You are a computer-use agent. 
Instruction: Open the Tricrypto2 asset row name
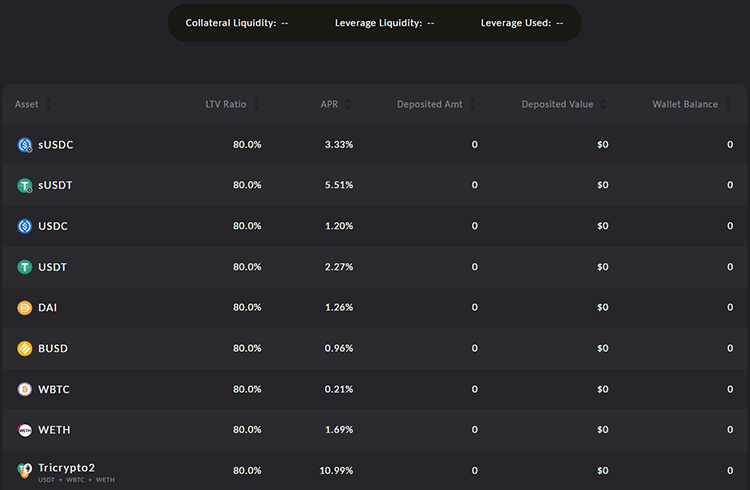tap(66, 467)
